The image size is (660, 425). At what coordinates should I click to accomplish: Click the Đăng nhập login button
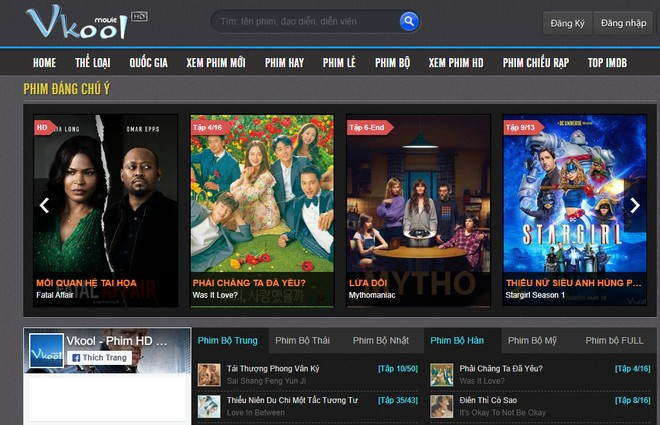pos(623,23)
